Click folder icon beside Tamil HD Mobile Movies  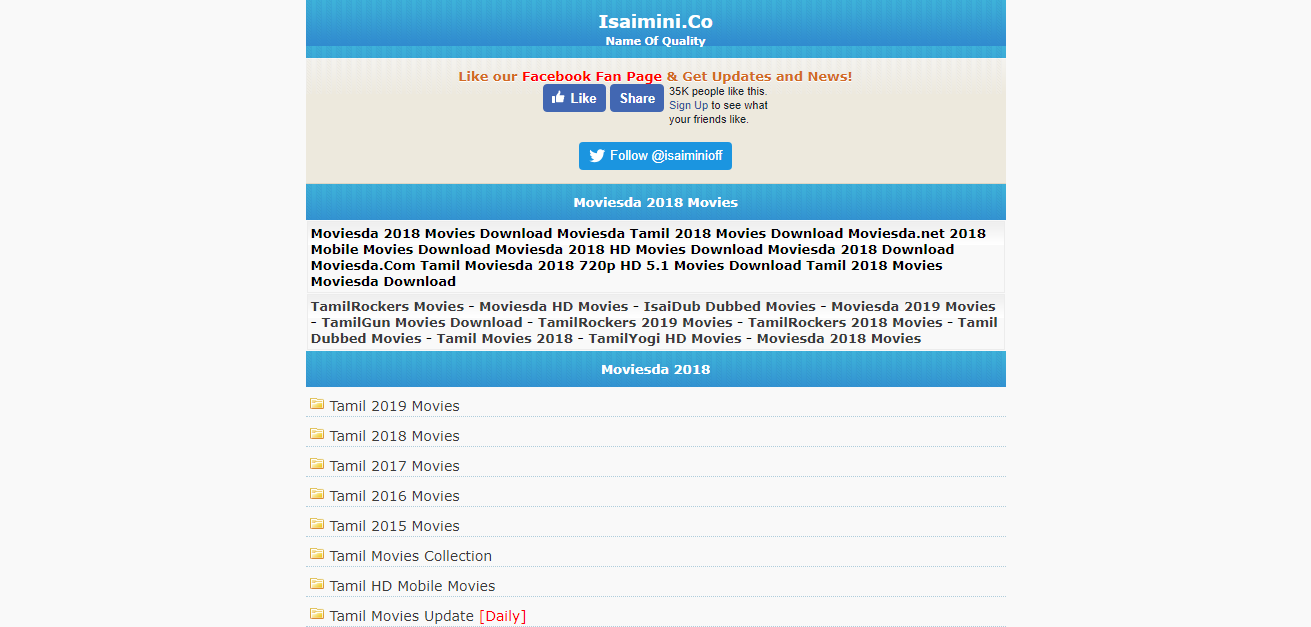point(317,584)
